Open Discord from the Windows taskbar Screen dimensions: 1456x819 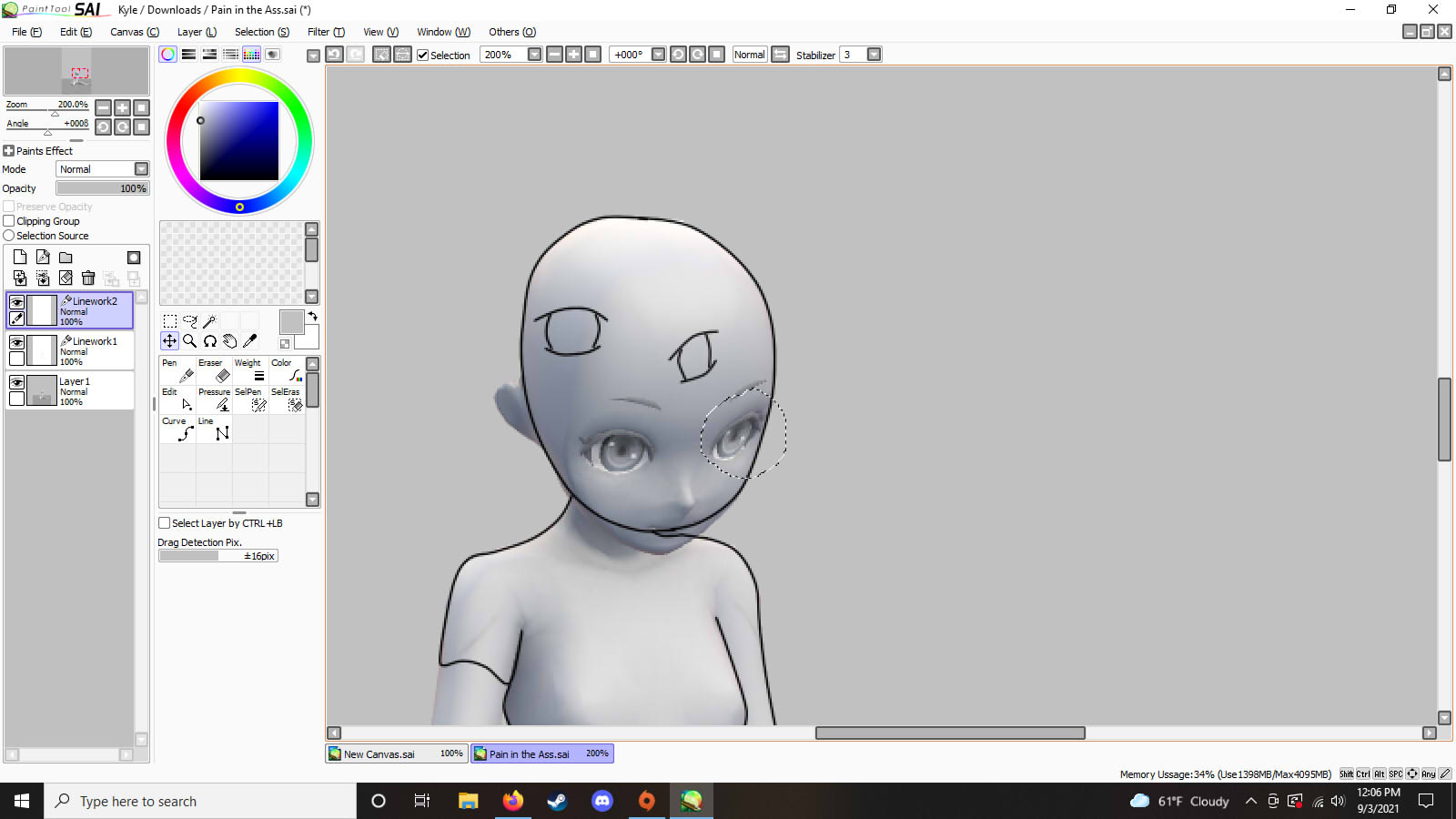pos(602,801)
